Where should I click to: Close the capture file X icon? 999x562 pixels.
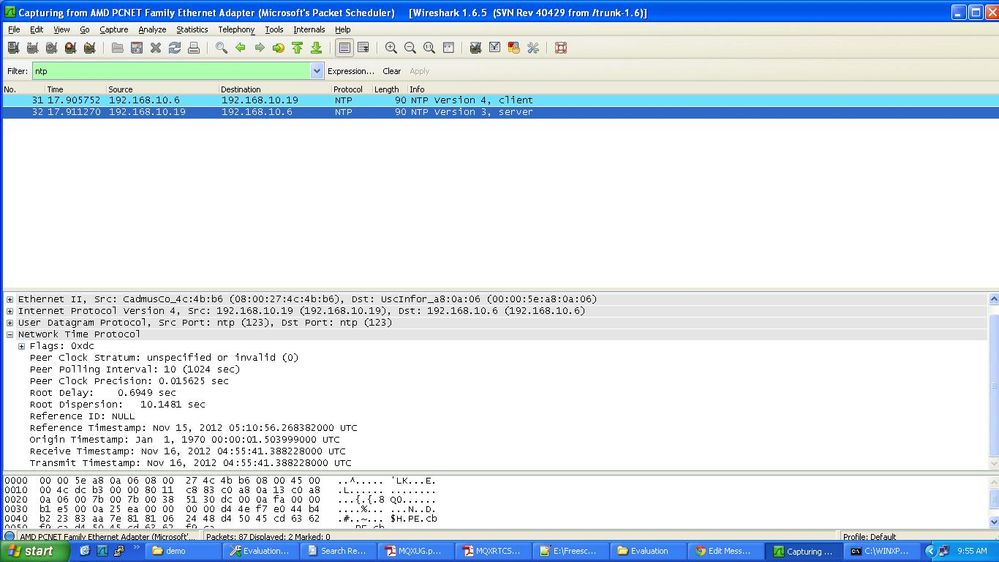point(155,48)
